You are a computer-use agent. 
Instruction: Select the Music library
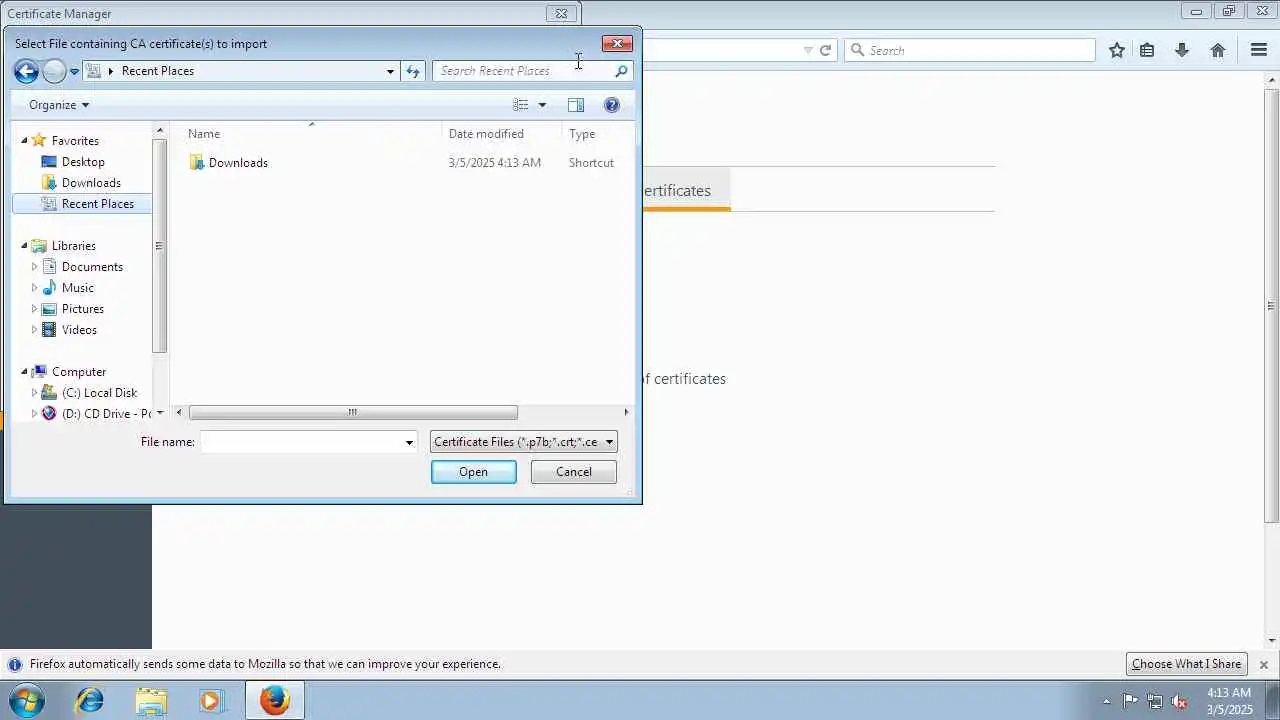pos(78,288)
